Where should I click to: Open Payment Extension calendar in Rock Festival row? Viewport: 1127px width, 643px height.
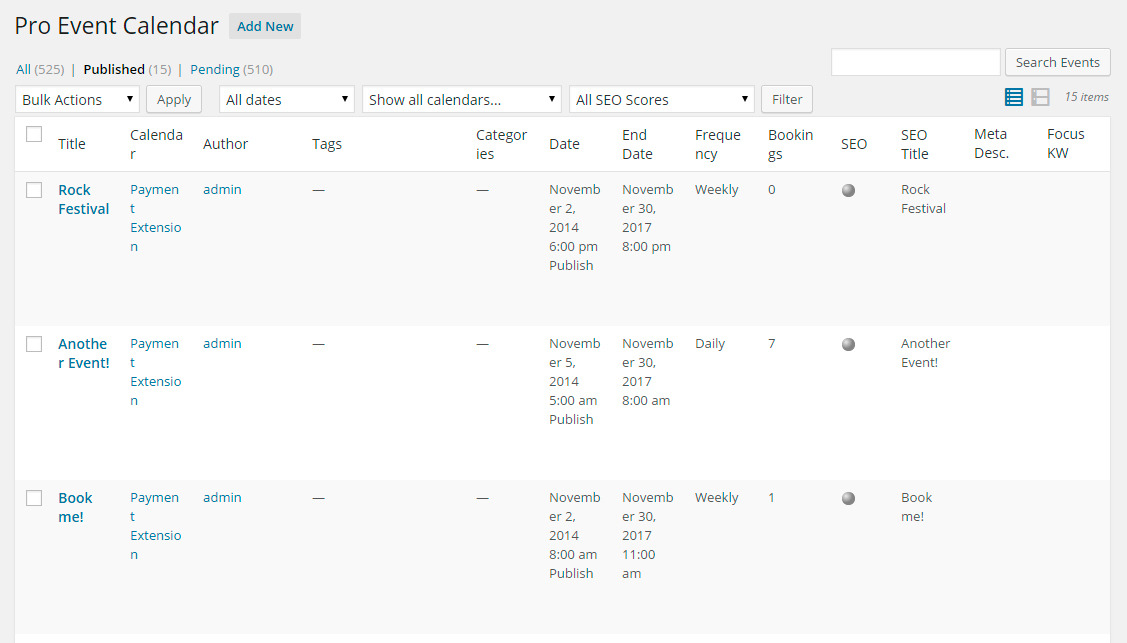click(155, 218)
